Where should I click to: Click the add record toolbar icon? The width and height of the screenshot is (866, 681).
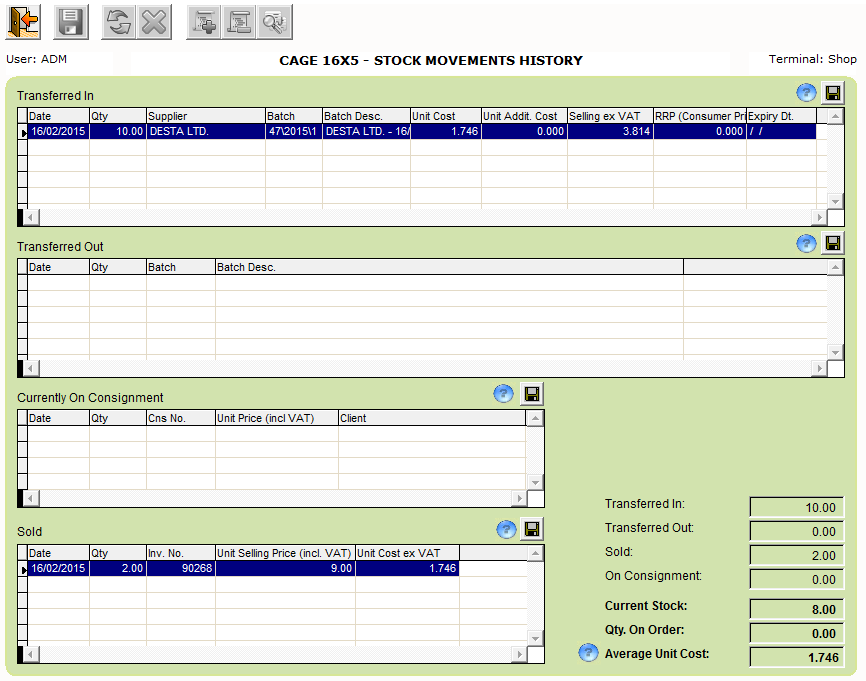click(204, 22)
